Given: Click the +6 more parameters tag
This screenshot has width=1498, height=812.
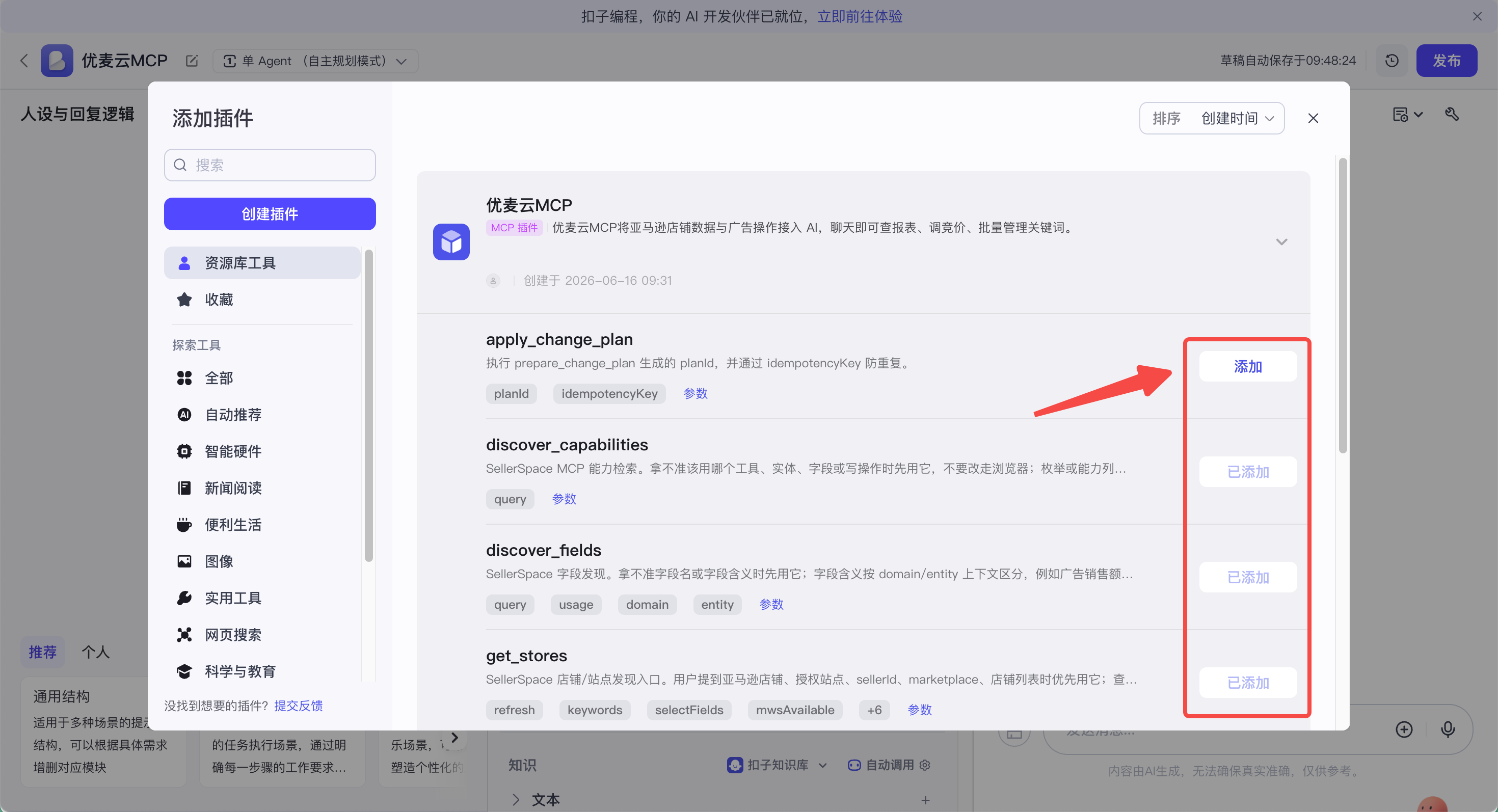Looking at the screenshot, I should [874, 710].
